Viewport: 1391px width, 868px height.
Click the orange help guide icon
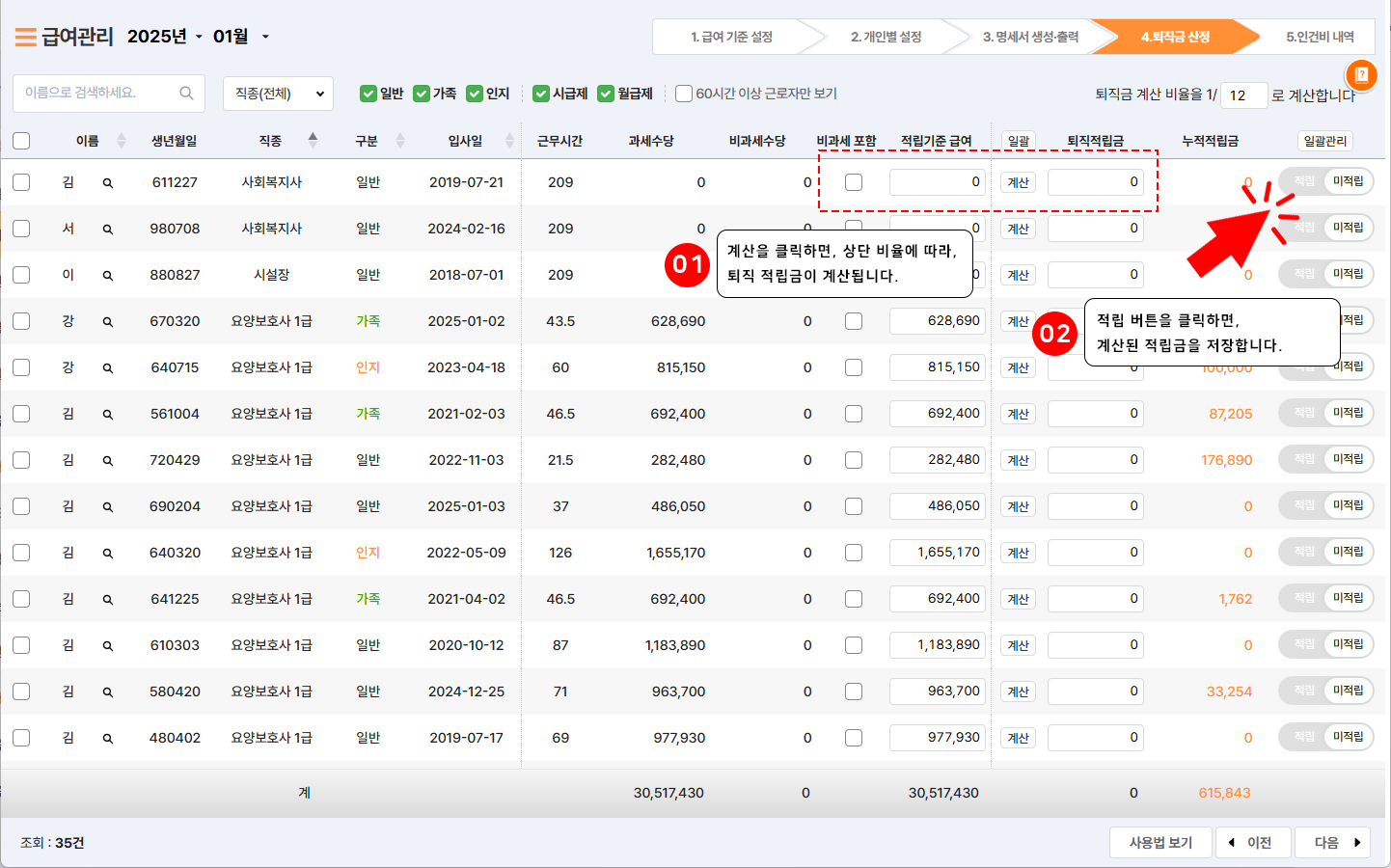pyautogui.click(x=1361, y=74)
